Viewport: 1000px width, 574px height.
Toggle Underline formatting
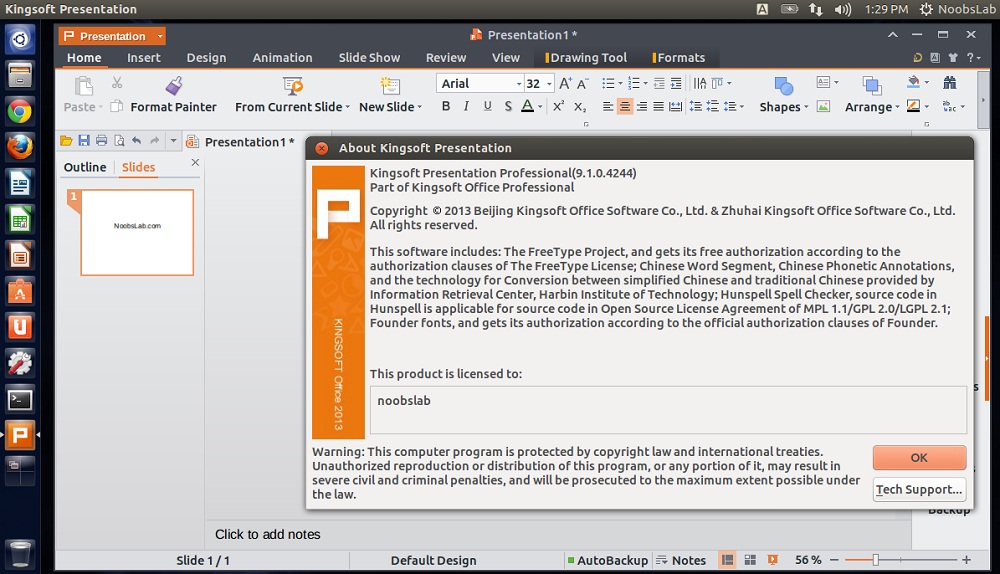tap(487, 107)
